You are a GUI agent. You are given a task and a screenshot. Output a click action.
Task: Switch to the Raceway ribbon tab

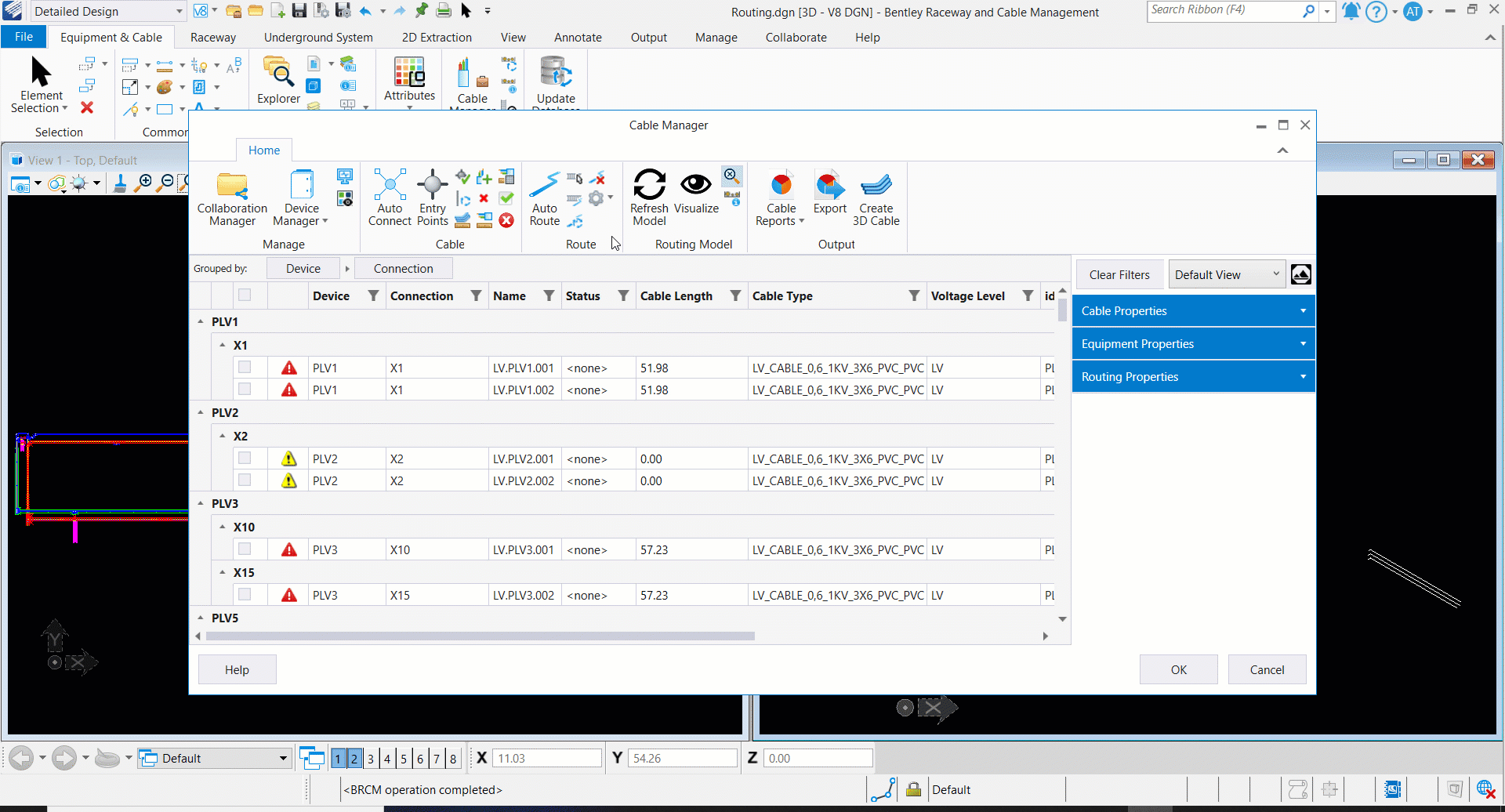click(212, 38)
